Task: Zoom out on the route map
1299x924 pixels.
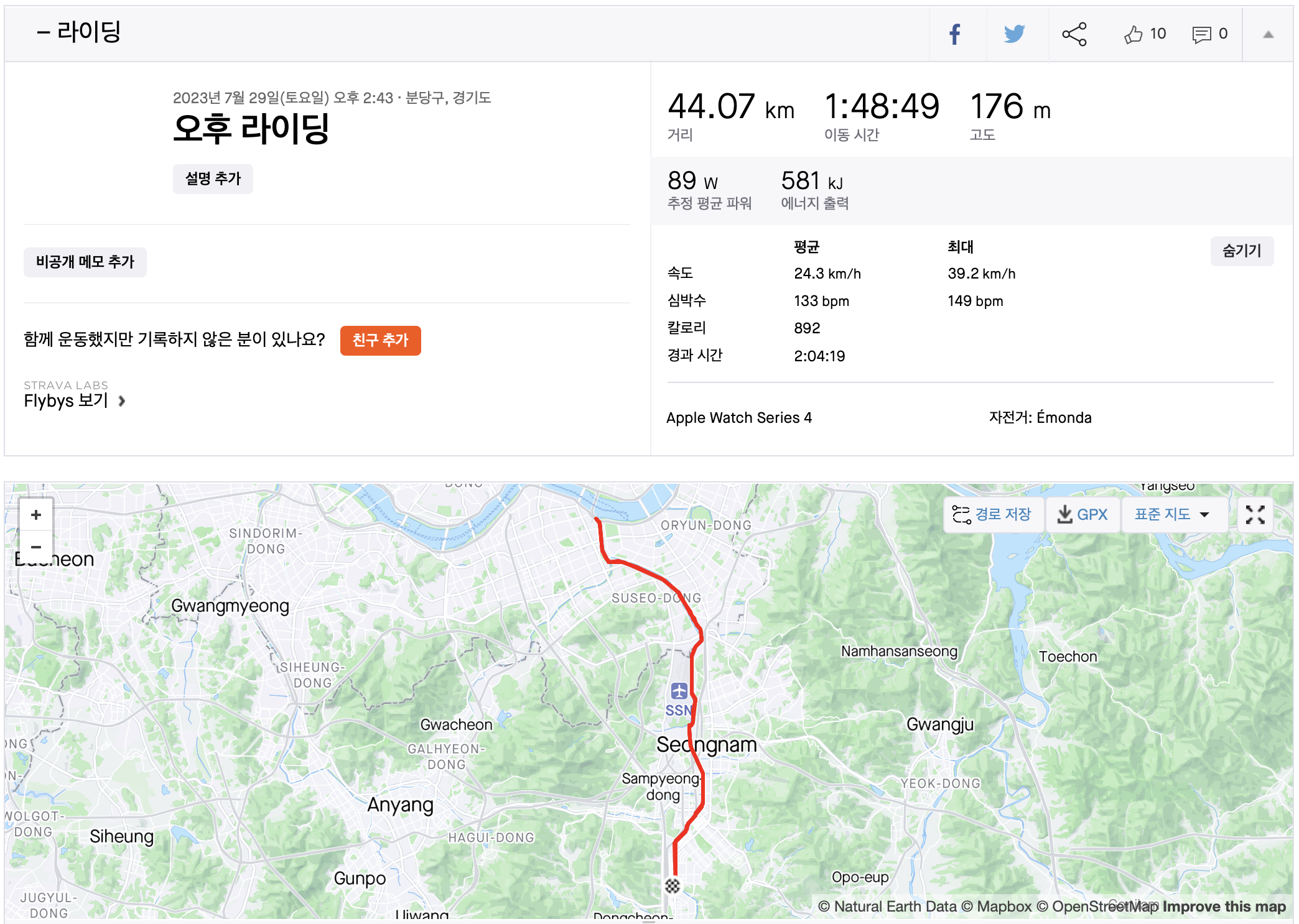Action: pyautogui.click(x=36, y=547)
